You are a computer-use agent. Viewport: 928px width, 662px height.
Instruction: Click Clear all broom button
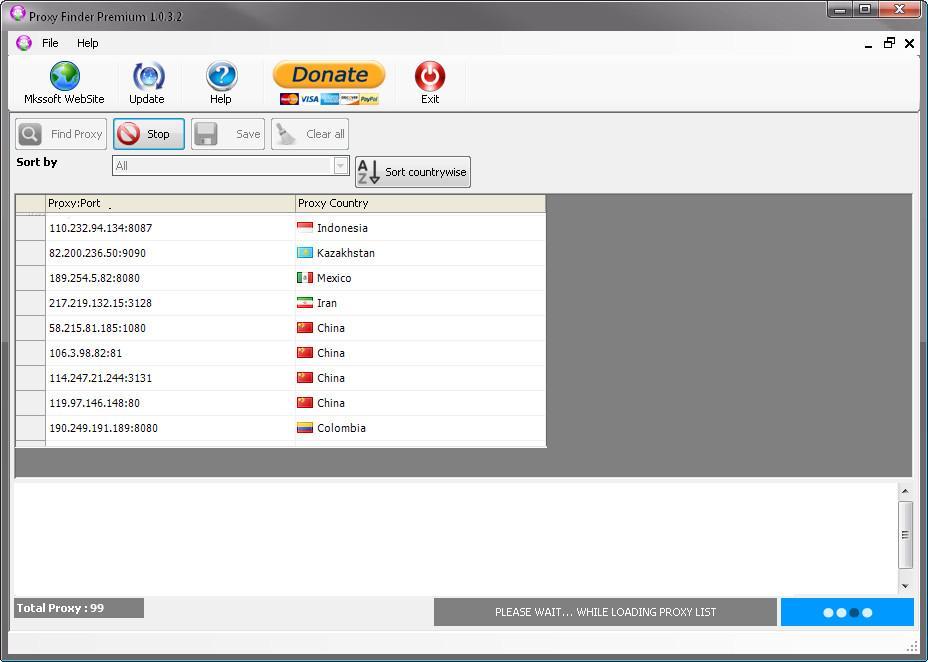click(310, 134)
